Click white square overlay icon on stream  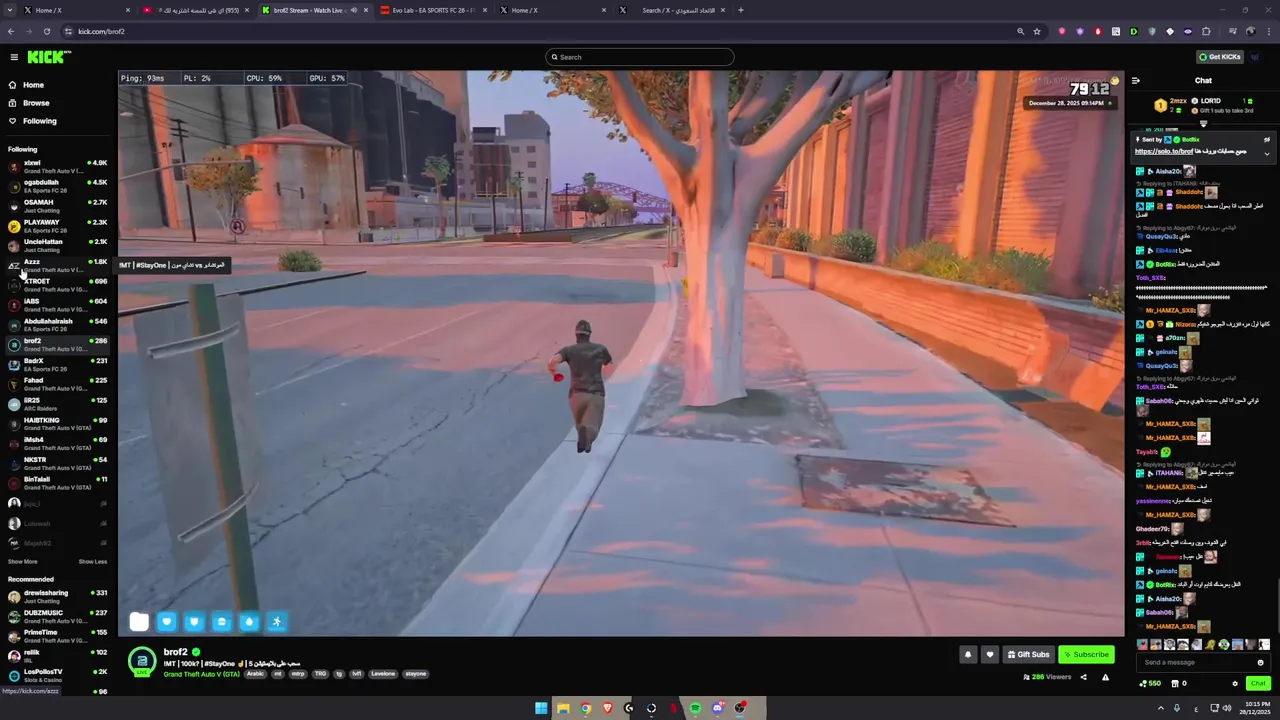coord(139,622)
